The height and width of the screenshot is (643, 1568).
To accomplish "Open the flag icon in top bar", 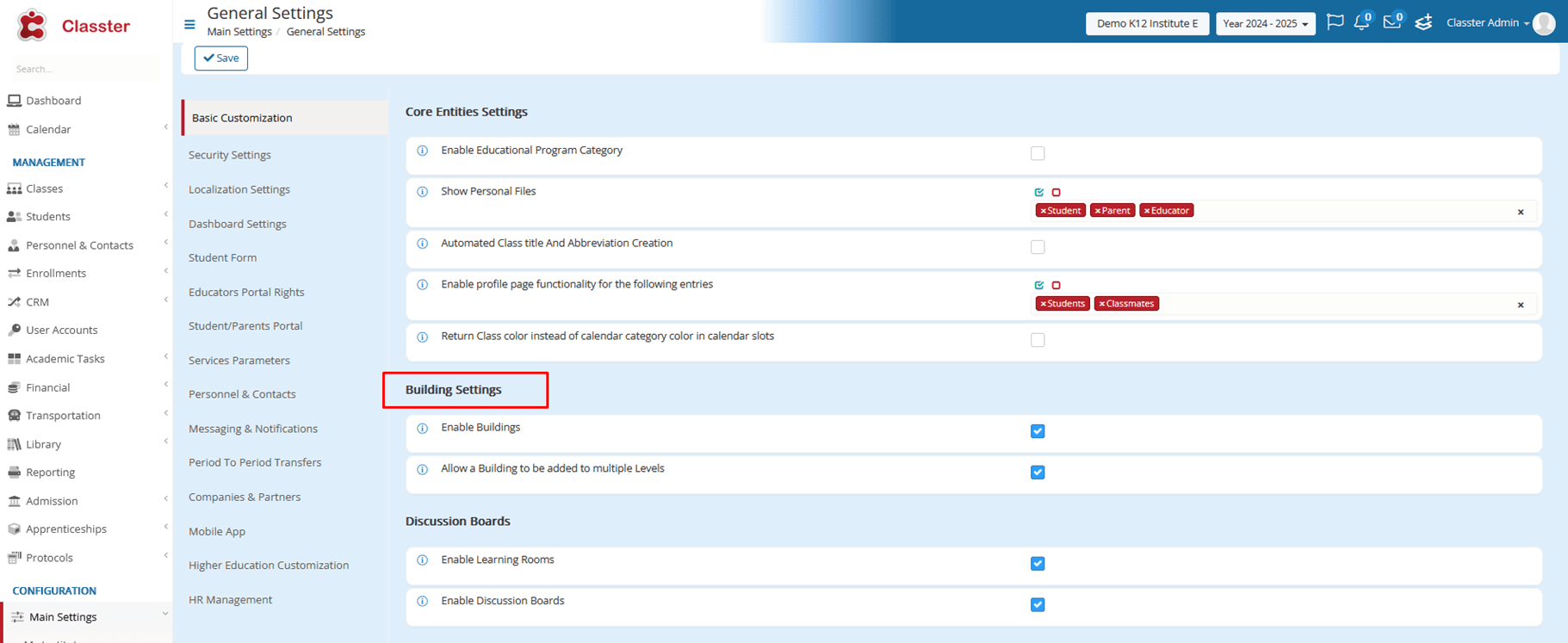I will 1335,22.
